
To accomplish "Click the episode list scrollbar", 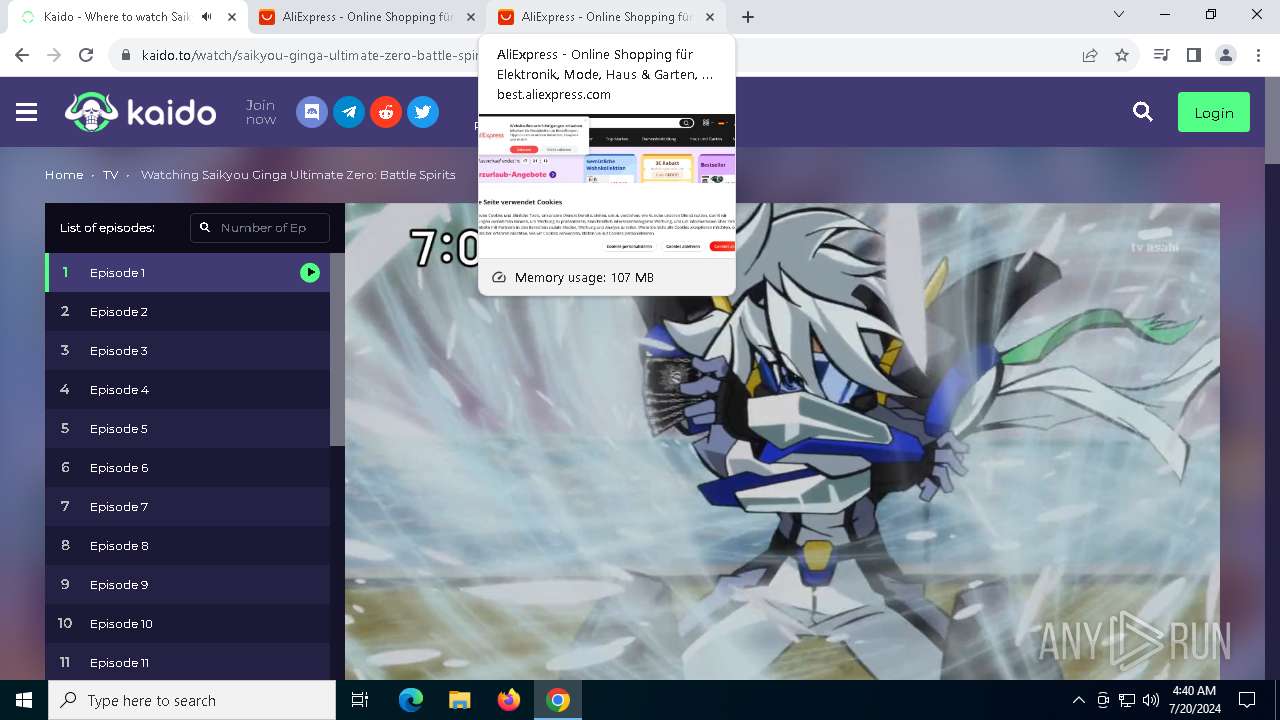I will tap(337, 349).
